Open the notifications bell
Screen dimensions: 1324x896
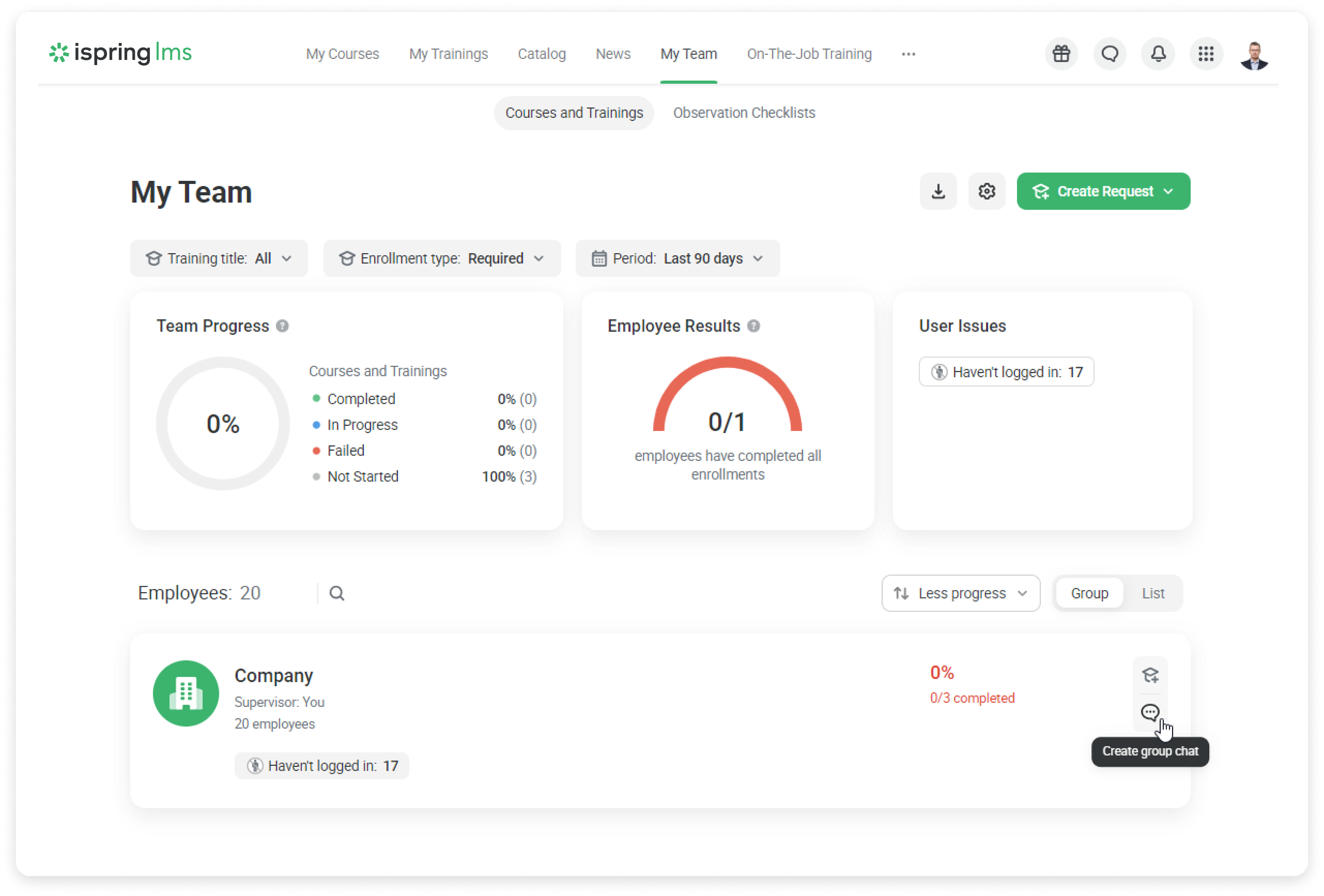pos(1158,54)
